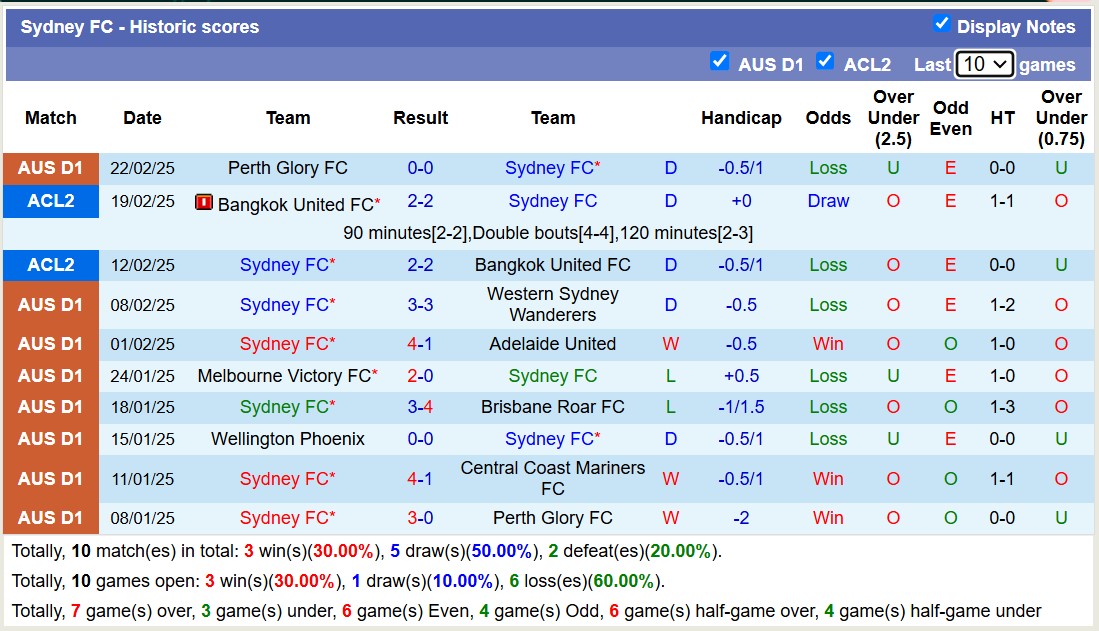Click the Perth Glory FC team link

(286, 168)
